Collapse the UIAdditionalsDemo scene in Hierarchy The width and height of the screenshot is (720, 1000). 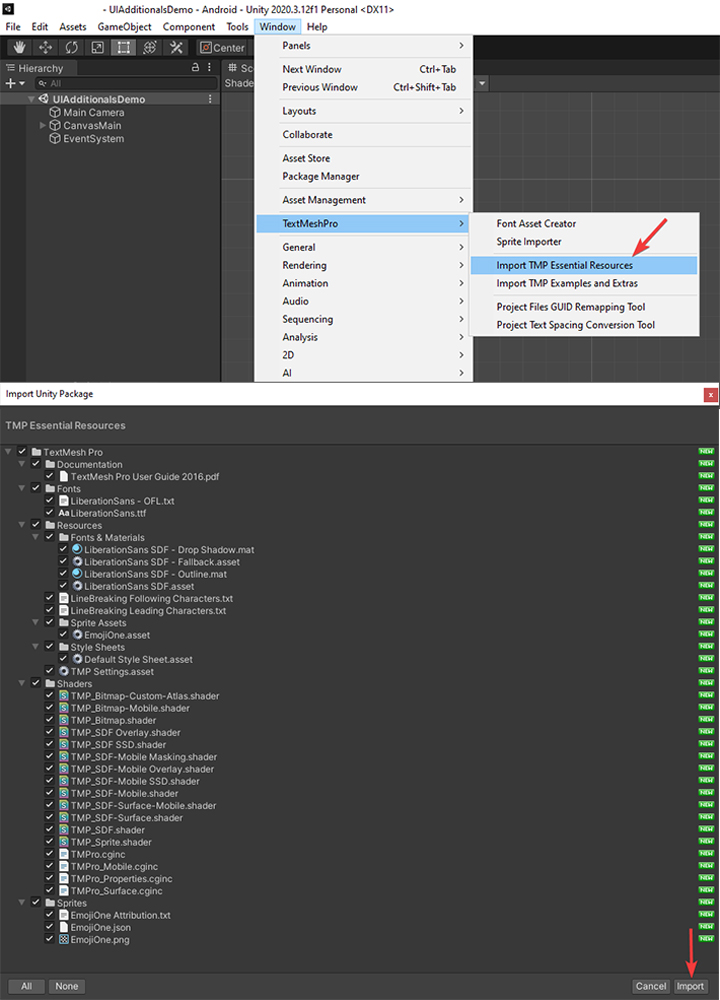pyautogui.click(x=31, y=99)
